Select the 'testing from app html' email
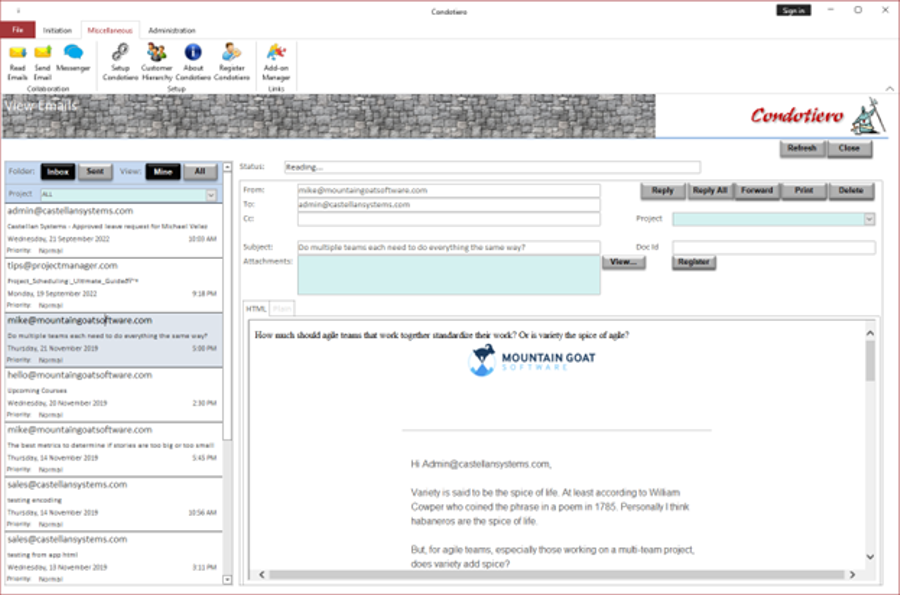 [114, 559]
